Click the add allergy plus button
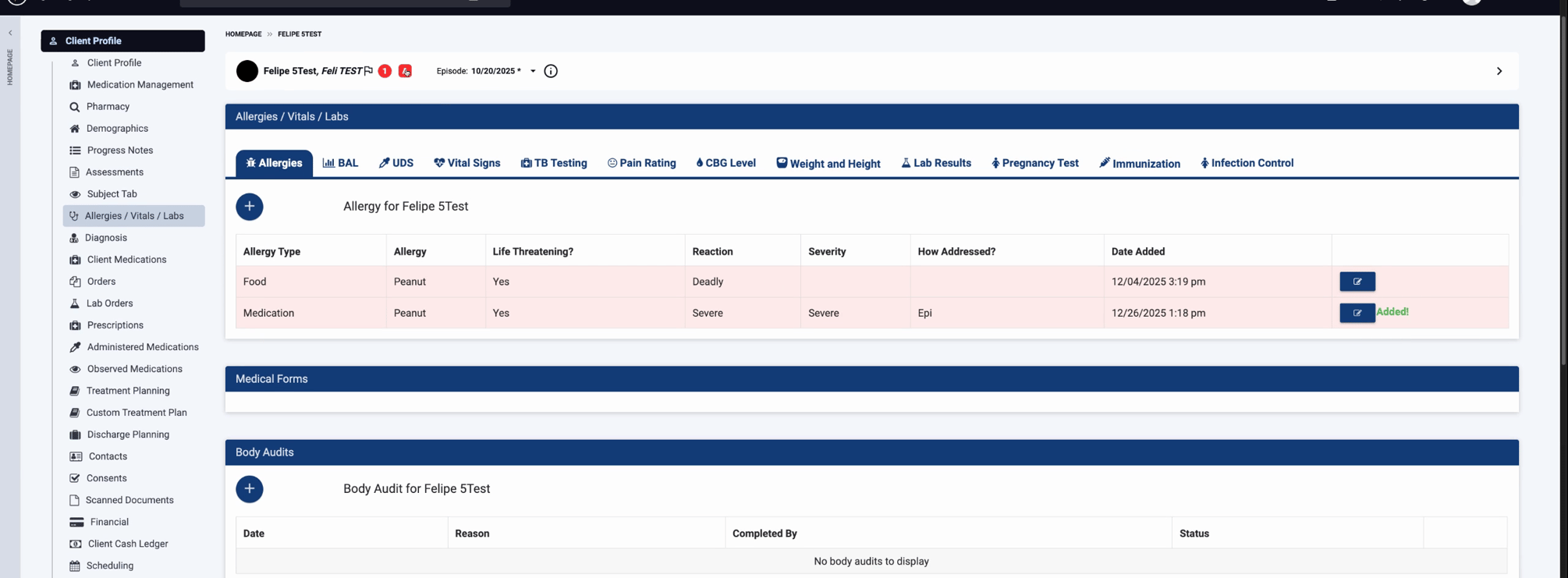 coord(250,207)
